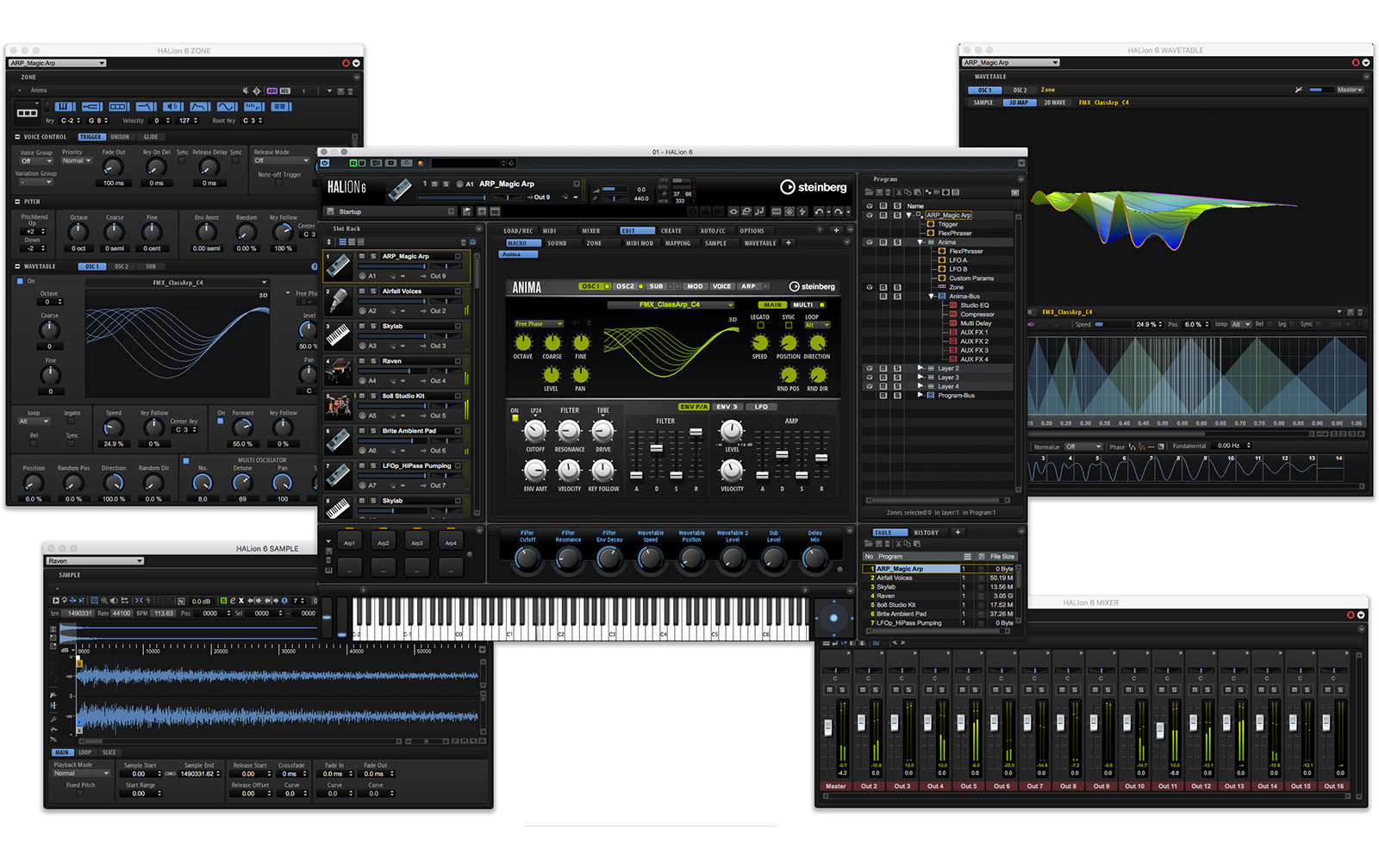Expand Program-Bus in the Program tree
Screen dimensions: 1379x868
point(920,396)
